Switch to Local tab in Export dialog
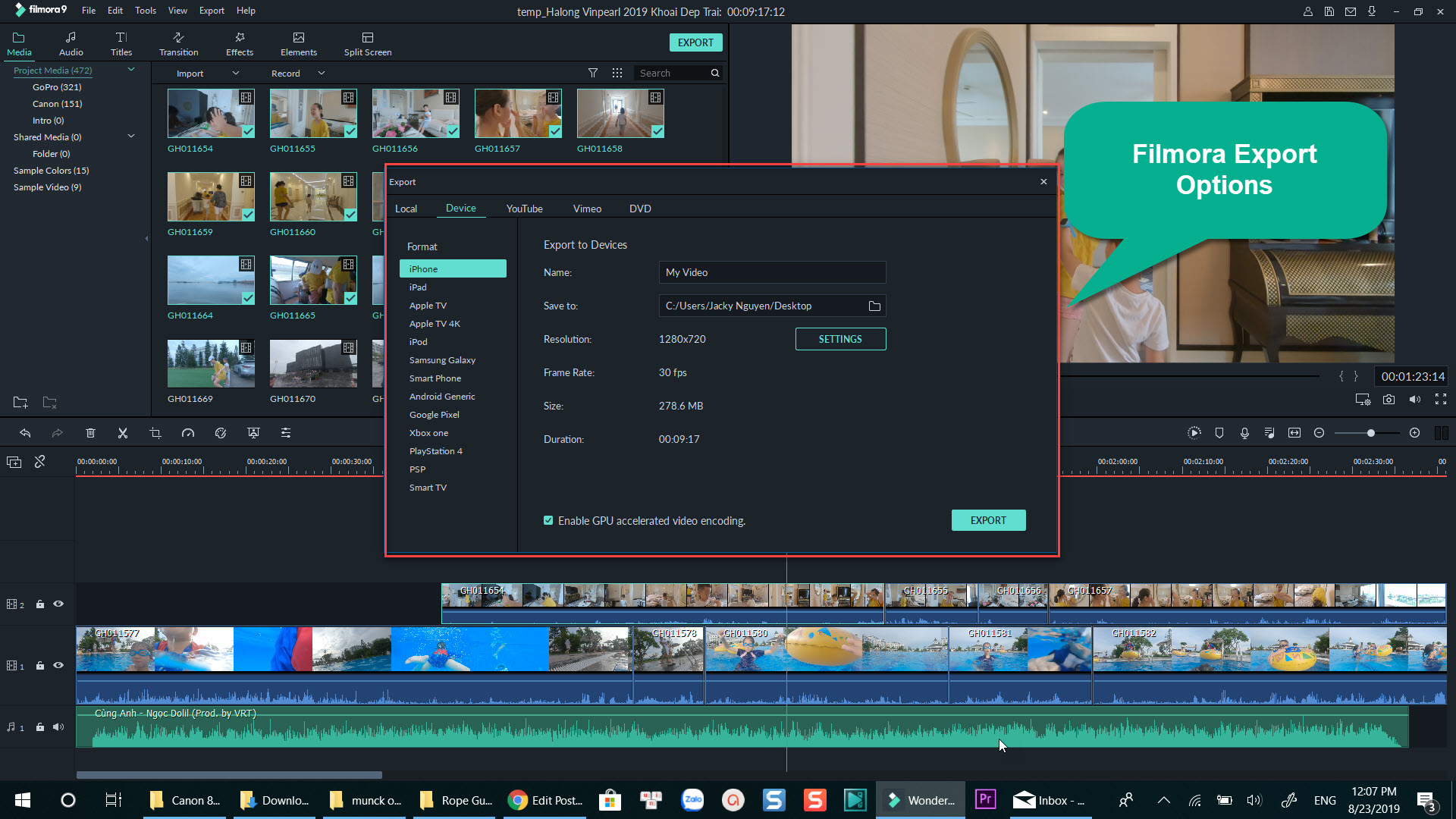1456x819 pixels. [406, 209]
